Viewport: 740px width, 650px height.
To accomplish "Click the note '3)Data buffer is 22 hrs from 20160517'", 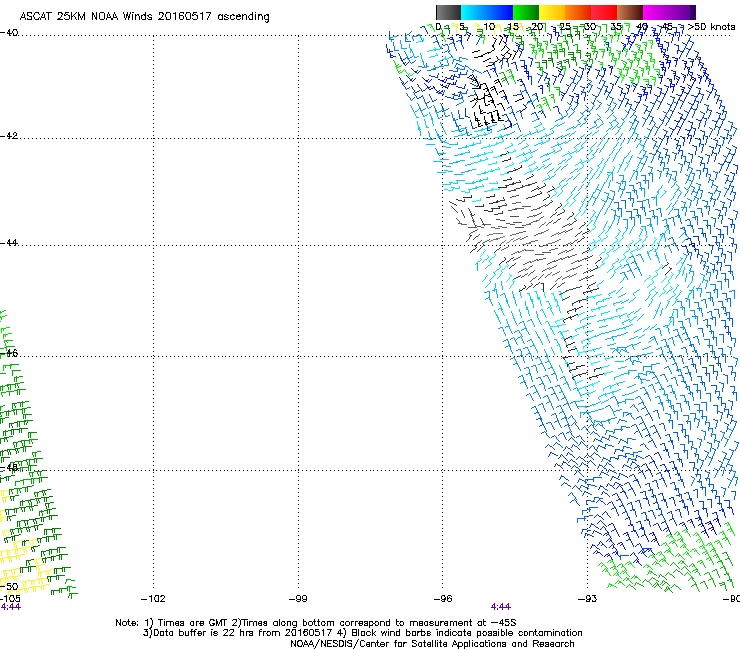I will (238, 633).
